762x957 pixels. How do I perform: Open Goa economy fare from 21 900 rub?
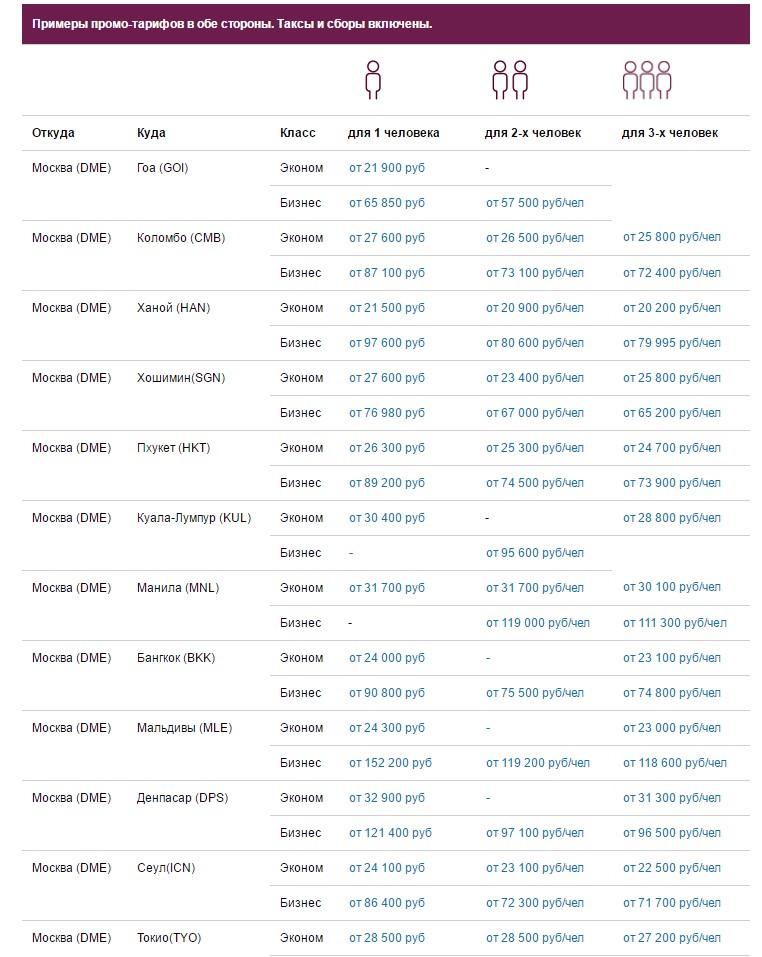(386, 168)
